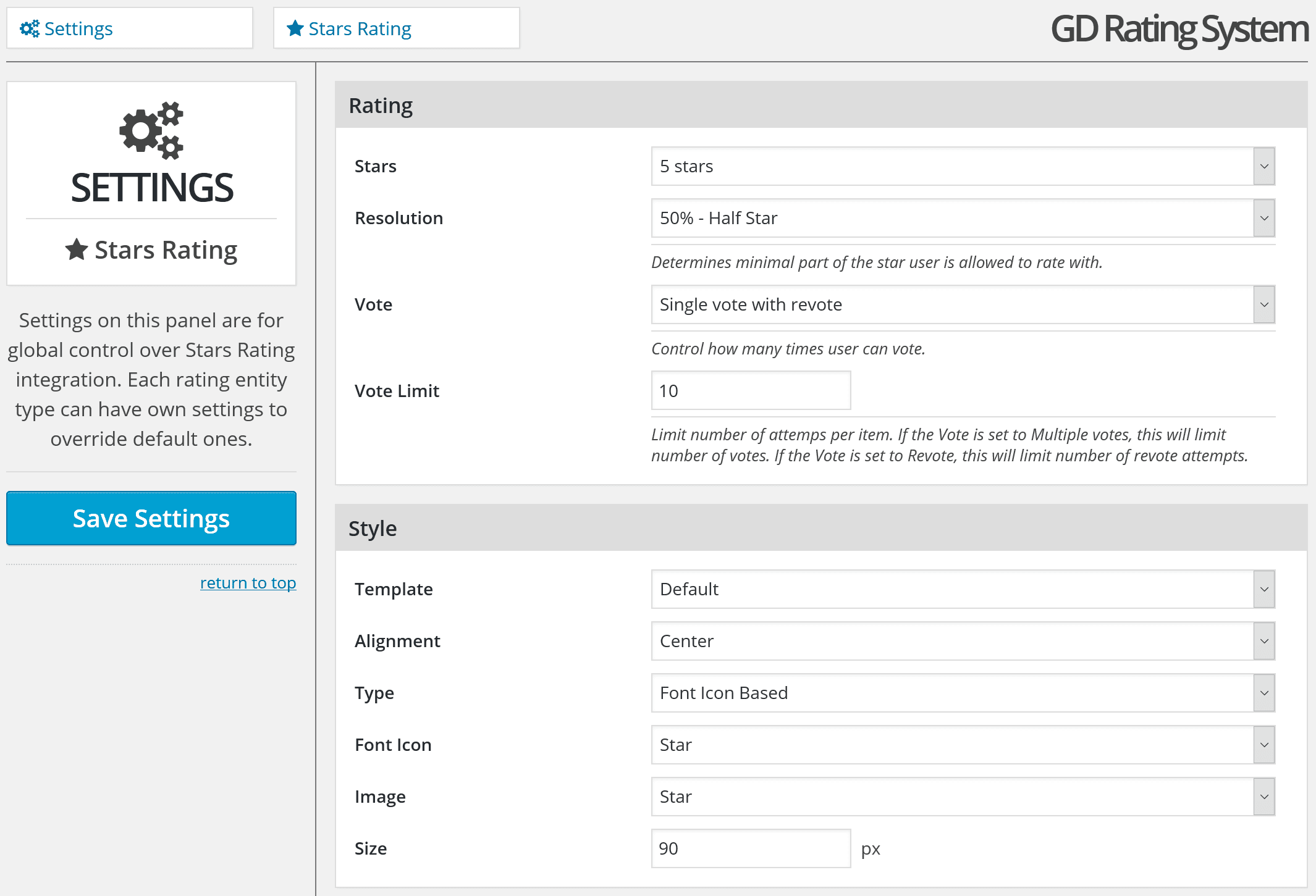Click the large gears icon above SETTINGS
The image size is (1316, 896).
click(151, 130)
